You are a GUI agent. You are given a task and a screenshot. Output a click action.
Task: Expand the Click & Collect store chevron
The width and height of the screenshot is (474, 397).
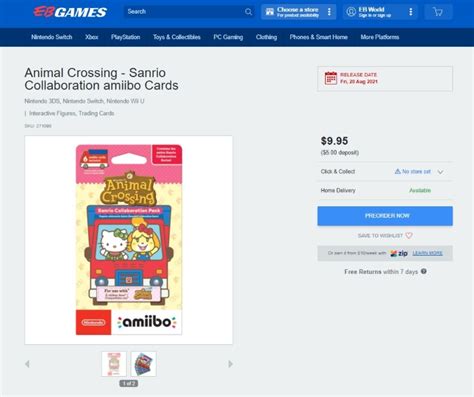tap(440, 172)
